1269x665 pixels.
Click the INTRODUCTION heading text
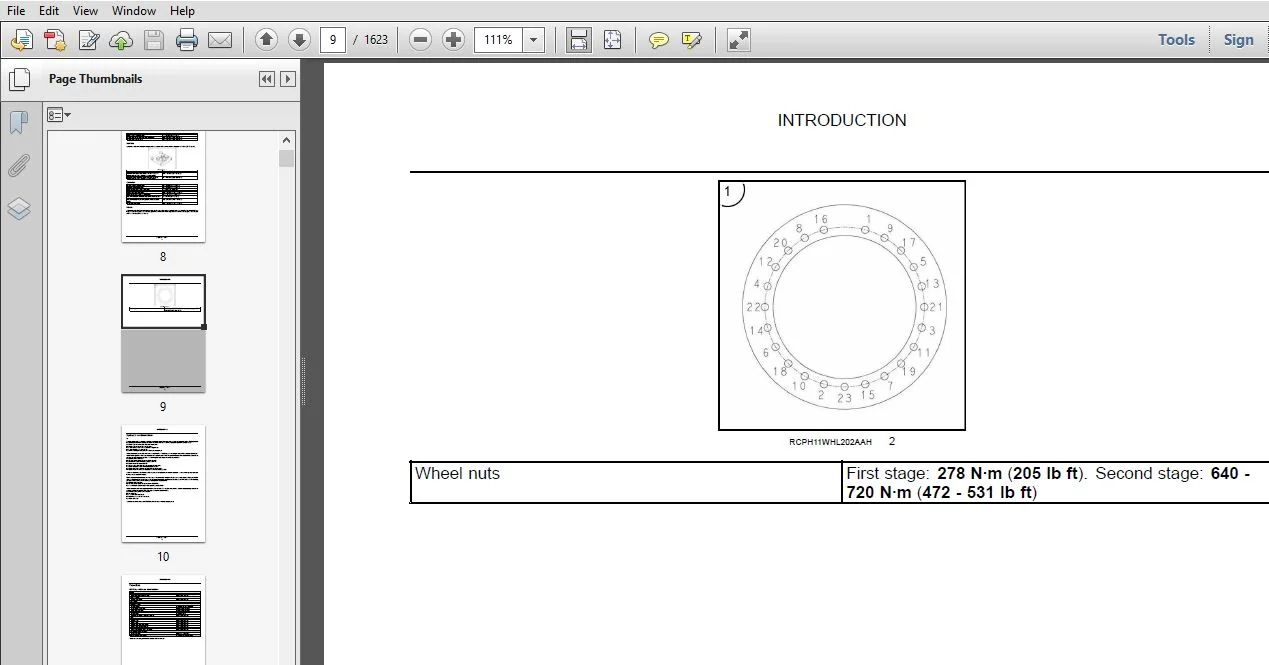842,120
